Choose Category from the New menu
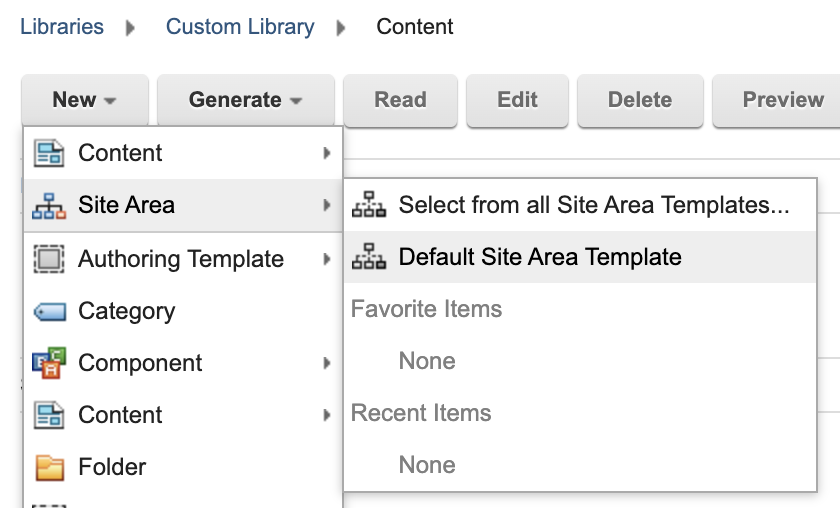 coord(183,311)
